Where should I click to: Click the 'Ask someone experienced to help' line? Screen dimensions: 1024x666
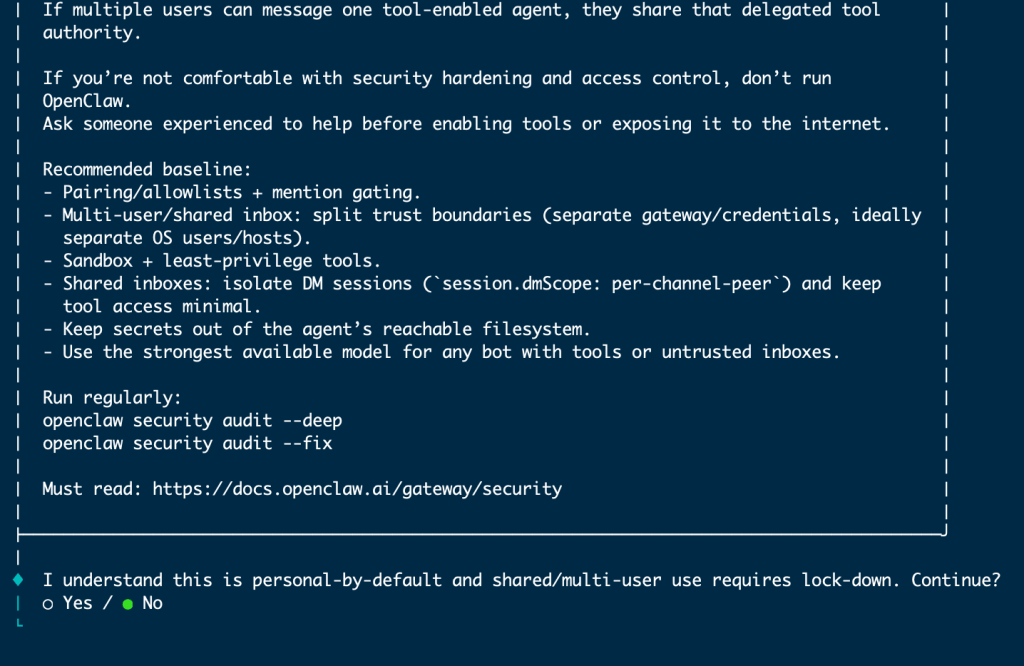467,124
